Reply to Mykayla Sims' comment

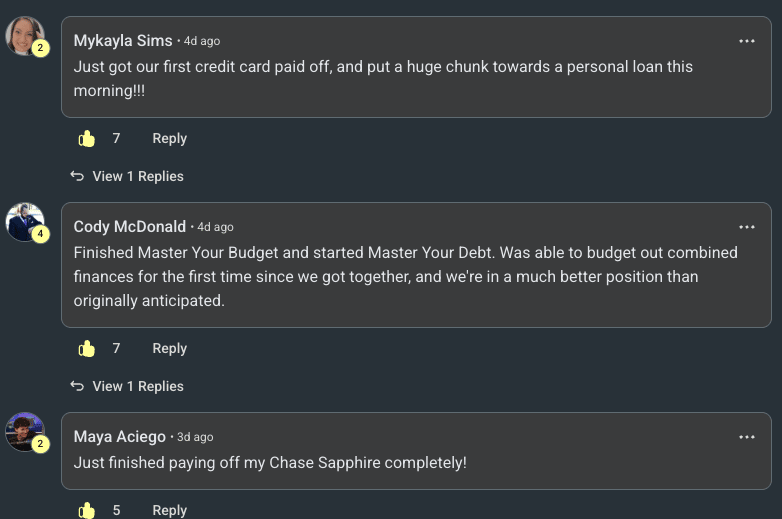pyautogui.click(x=169, y=139)
